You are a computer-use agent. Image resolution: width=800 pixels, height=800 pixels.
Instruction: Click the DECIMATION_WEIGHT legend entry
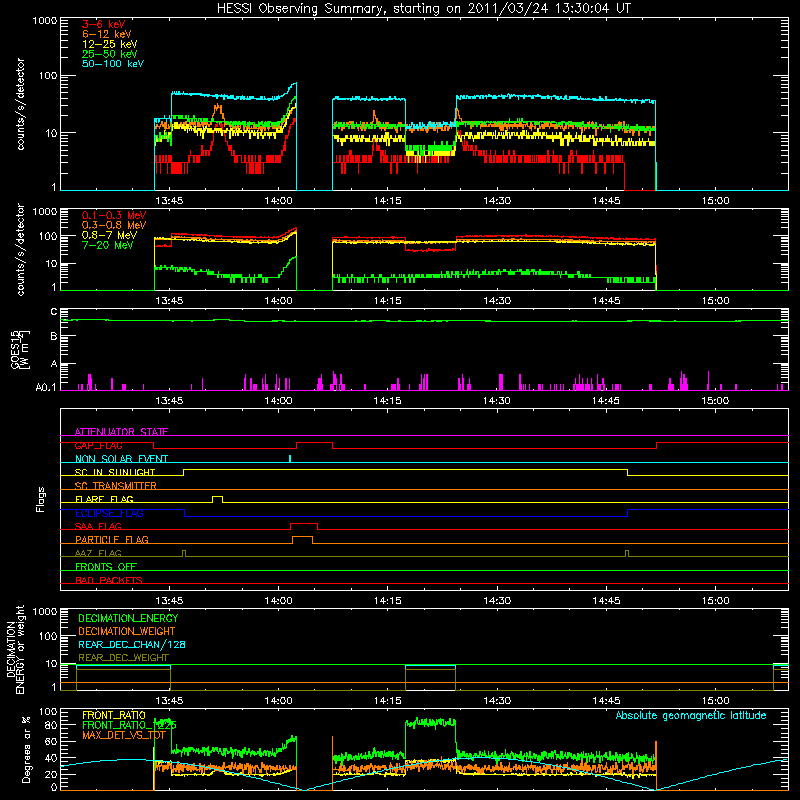coord(127,631)
